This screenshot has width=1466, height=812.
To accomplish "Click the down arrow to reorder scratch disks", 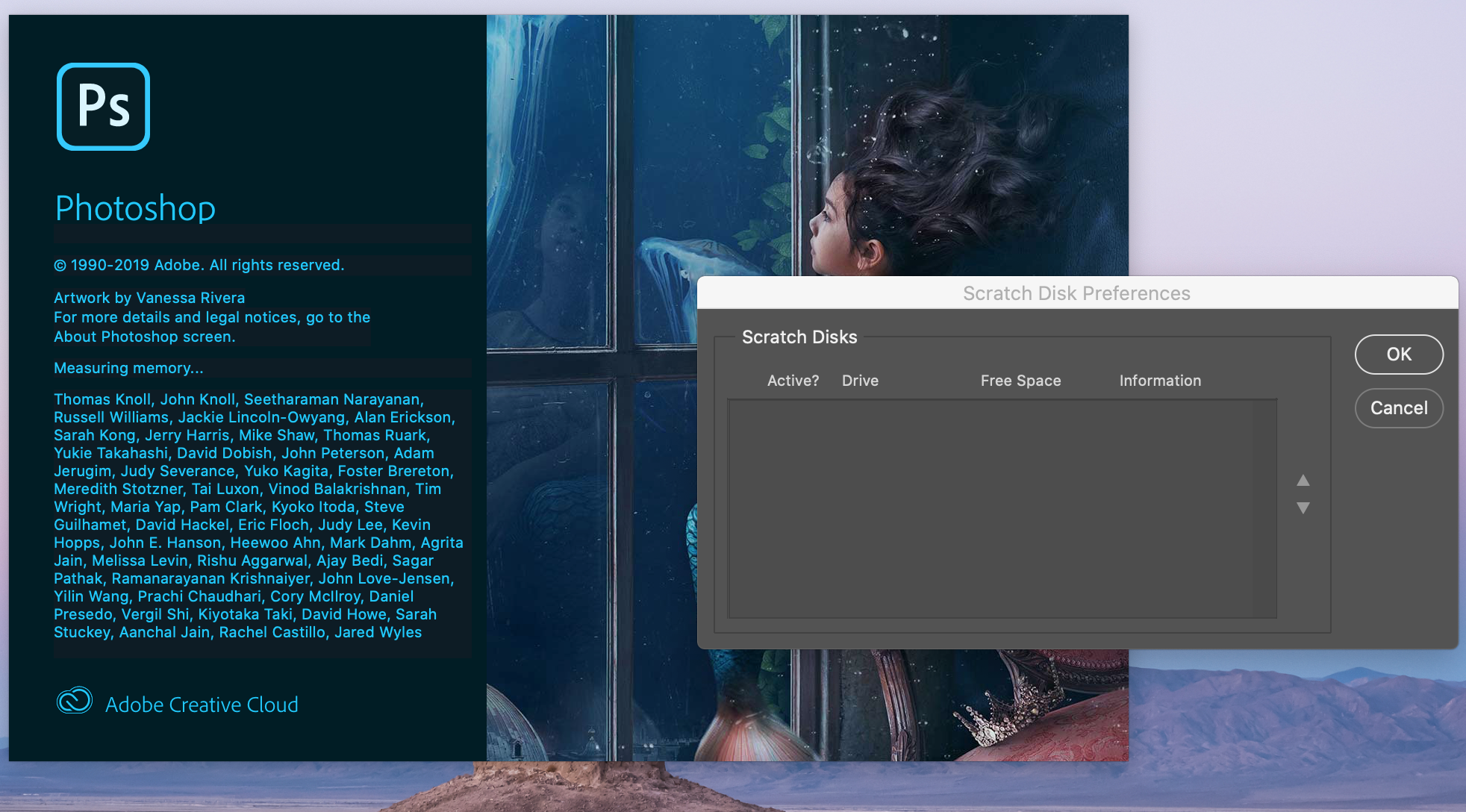I will 1303,507.
